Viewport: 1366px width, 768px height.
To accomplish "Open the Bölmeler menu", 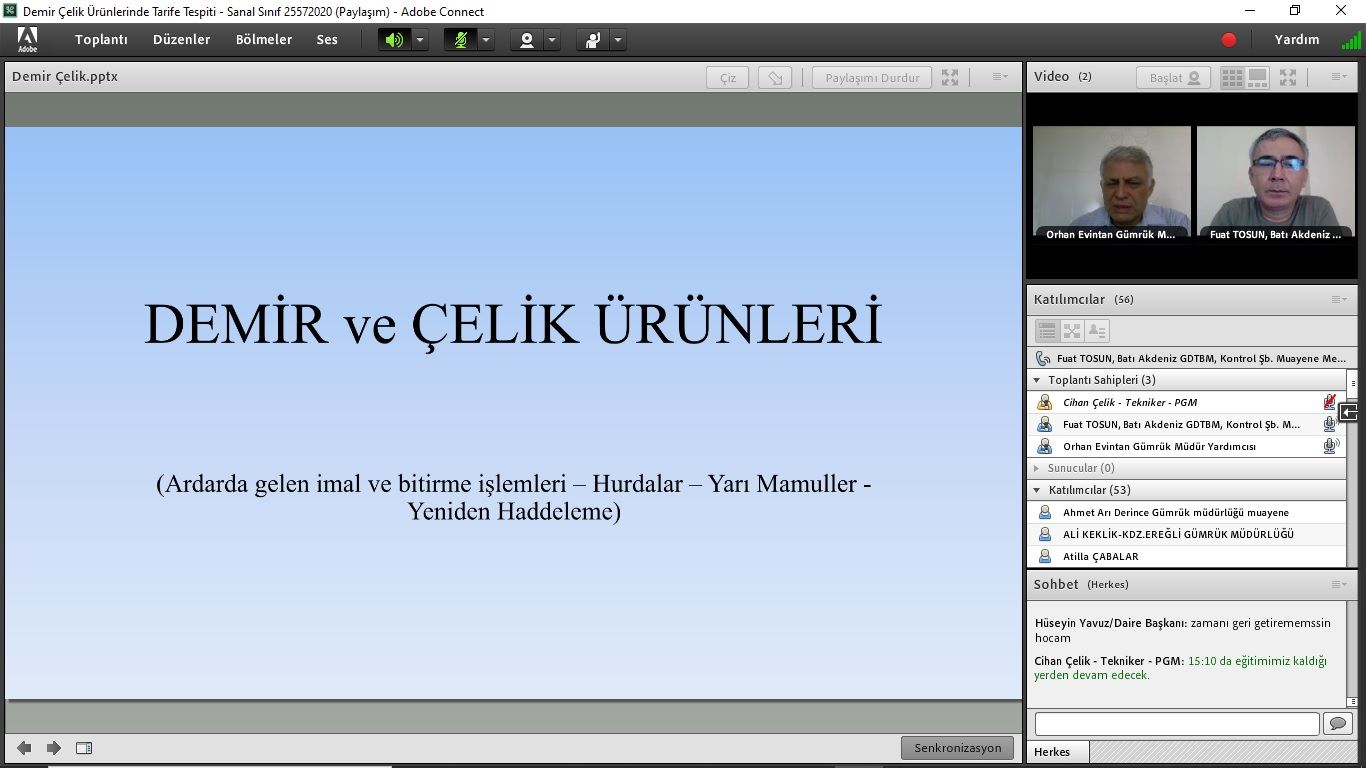I will (x=264, y=40).
